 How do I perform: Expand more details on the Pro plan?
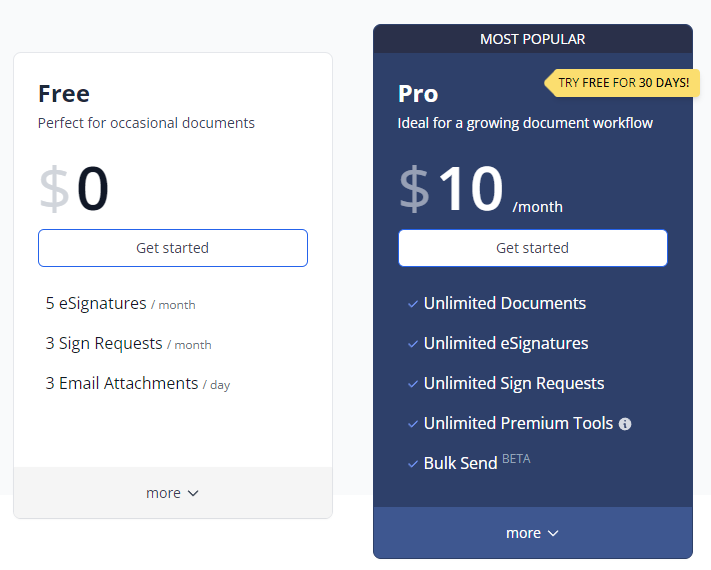click(533, 533)
